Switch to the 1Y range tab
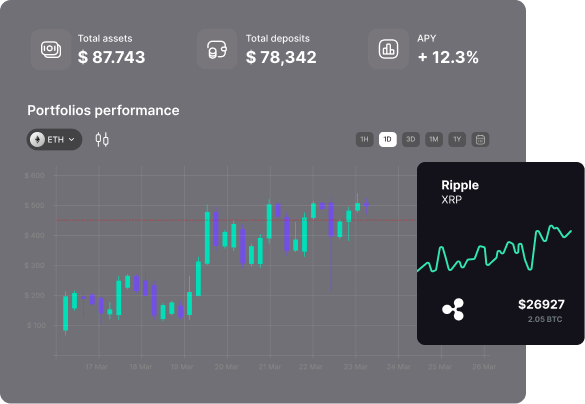 pos(457,140)
